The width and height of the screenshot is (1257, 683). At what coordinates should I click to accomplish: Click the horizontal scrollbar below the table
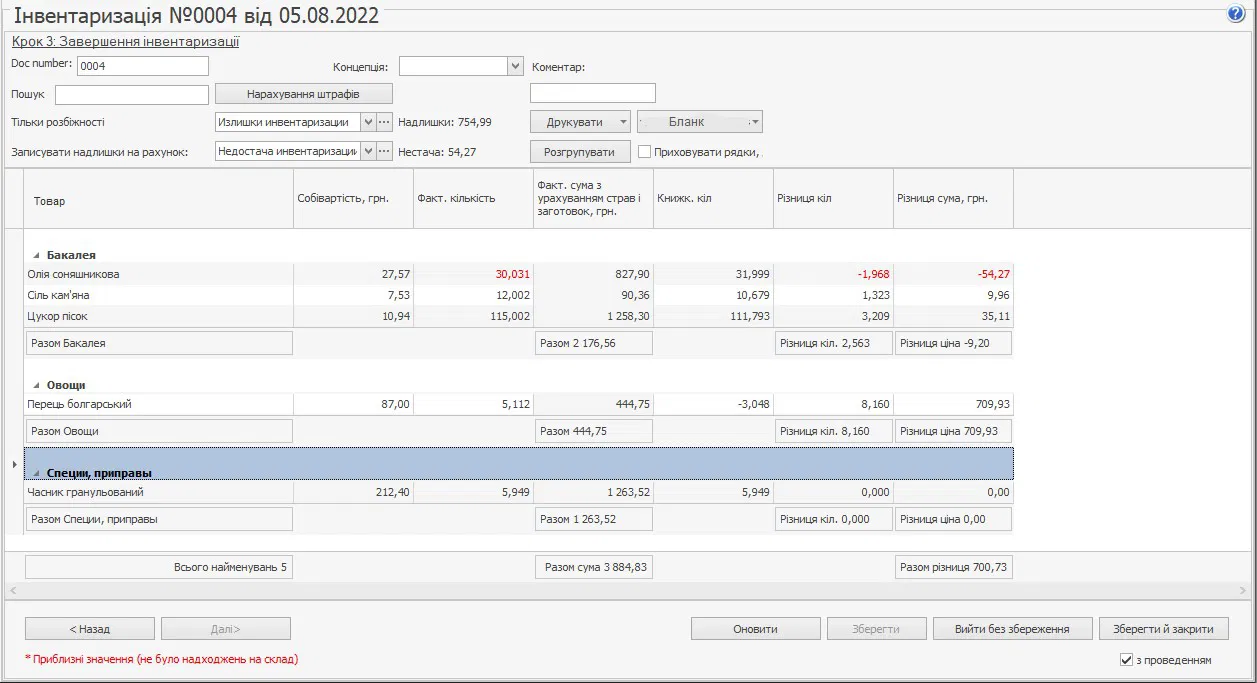coord(628,591)
